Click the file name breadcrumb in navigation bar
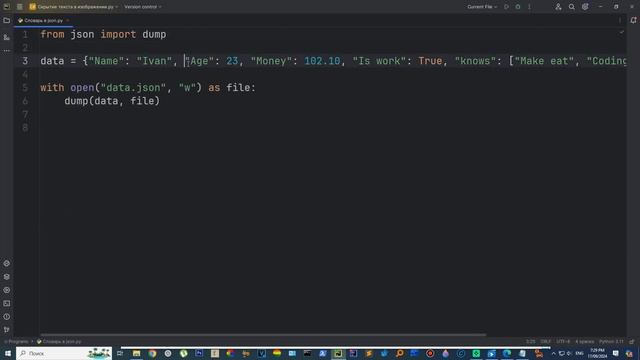The width and height of the screenshot is (640, 360). 59,342
